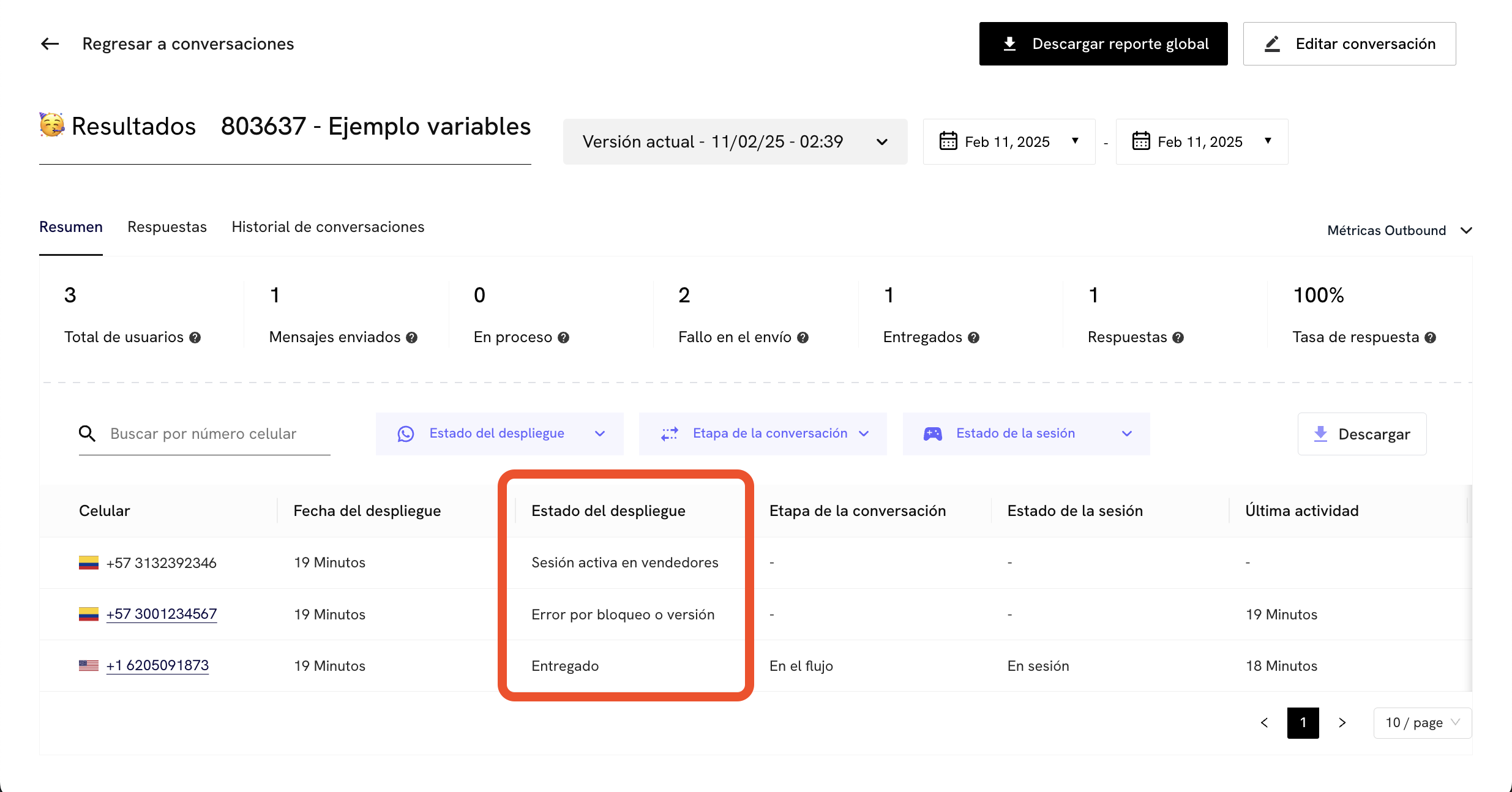1512x792 pixels.
Task: Open the Versión actual dropdown
Action: click(x=735, y=141)
